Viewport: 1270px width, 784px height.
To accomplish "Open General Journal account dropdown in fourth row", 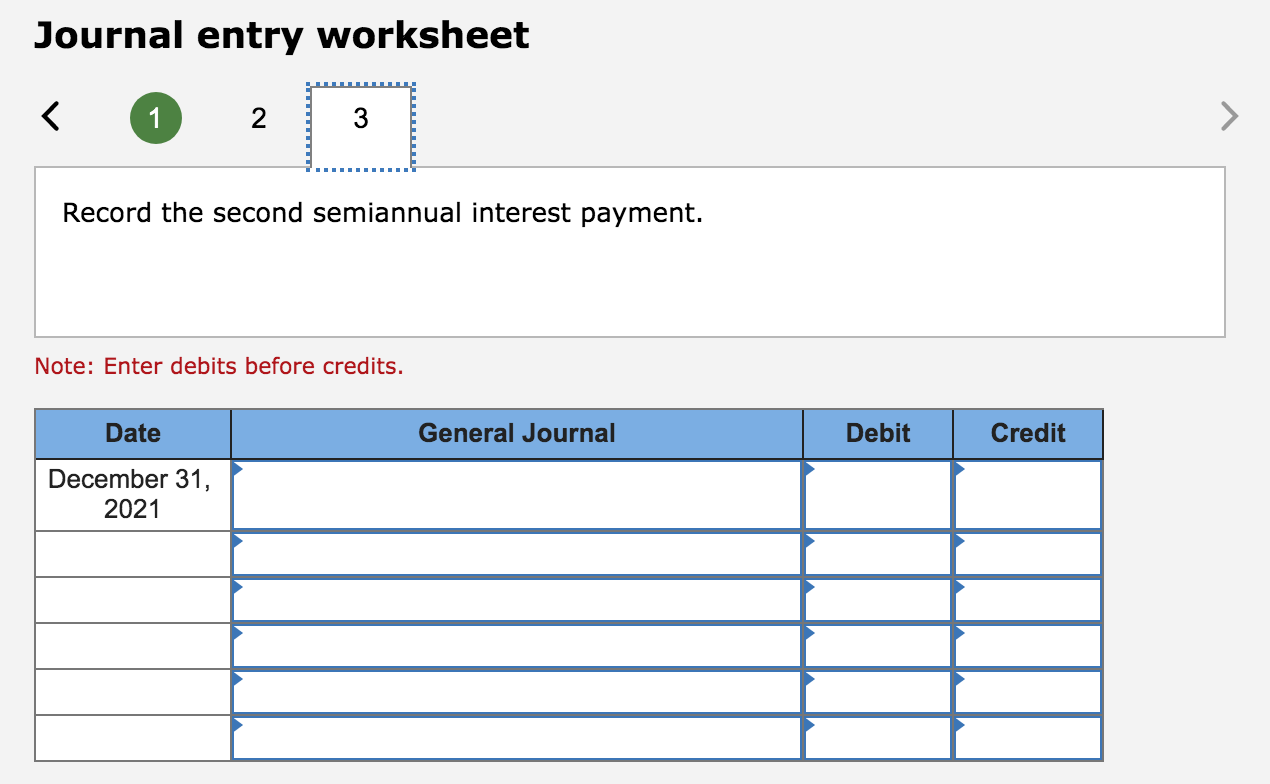I will pos(517,646).
